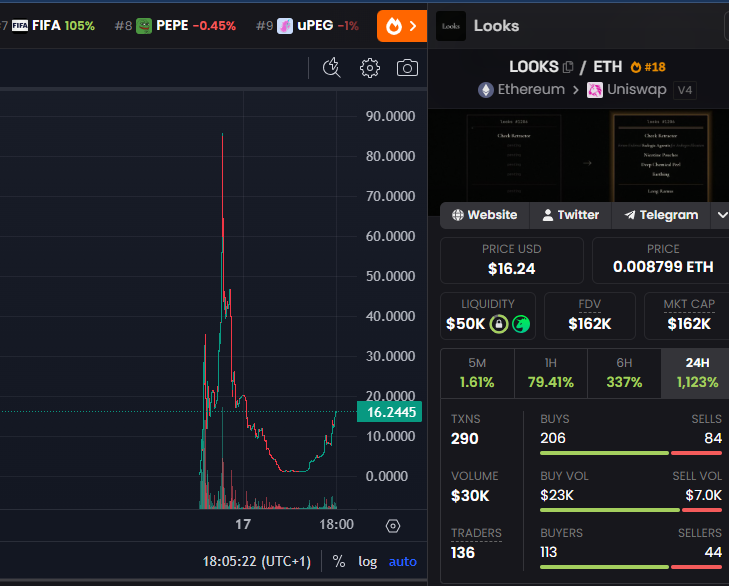Screen dimensions: 729x586
Task: Open the Twitter link
Action: (570, 215)
